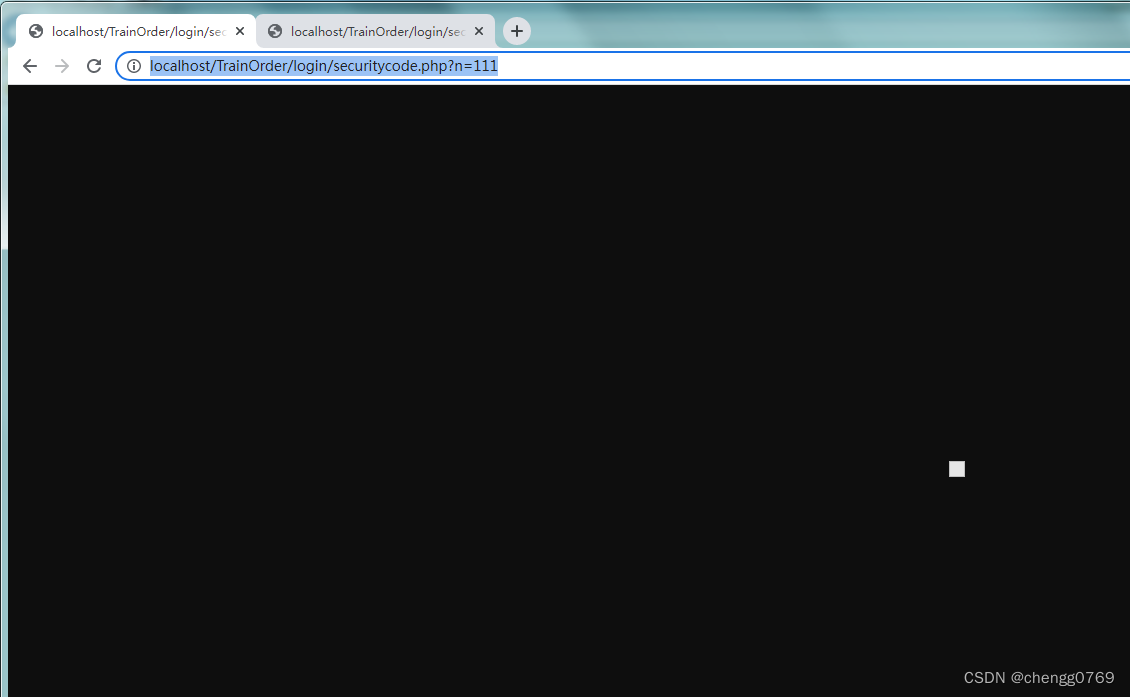Click the grayed Forward arrow
Viewport: 1130px width, 697px height.
[x=62, y=66]
